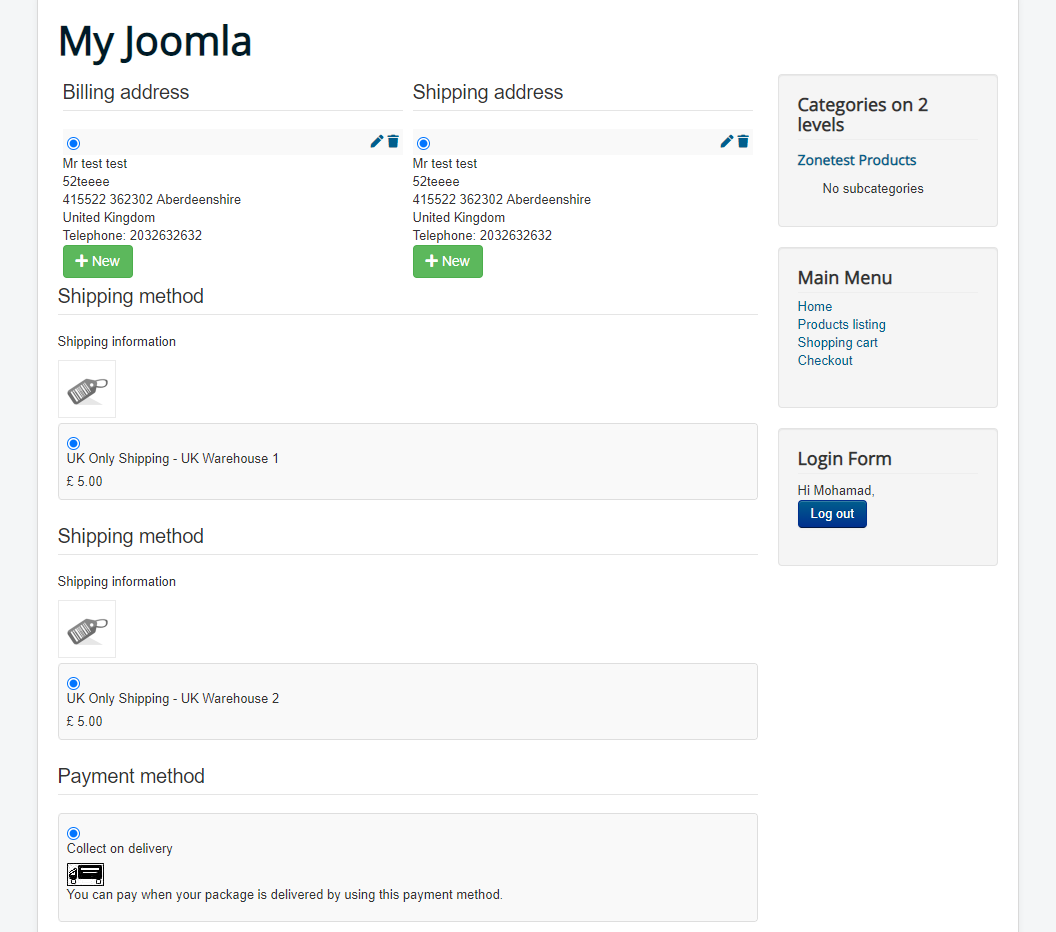The image size is (1056, 932).
Task: Delete the shipping address via trash icon
Action: tap(743, 142)
